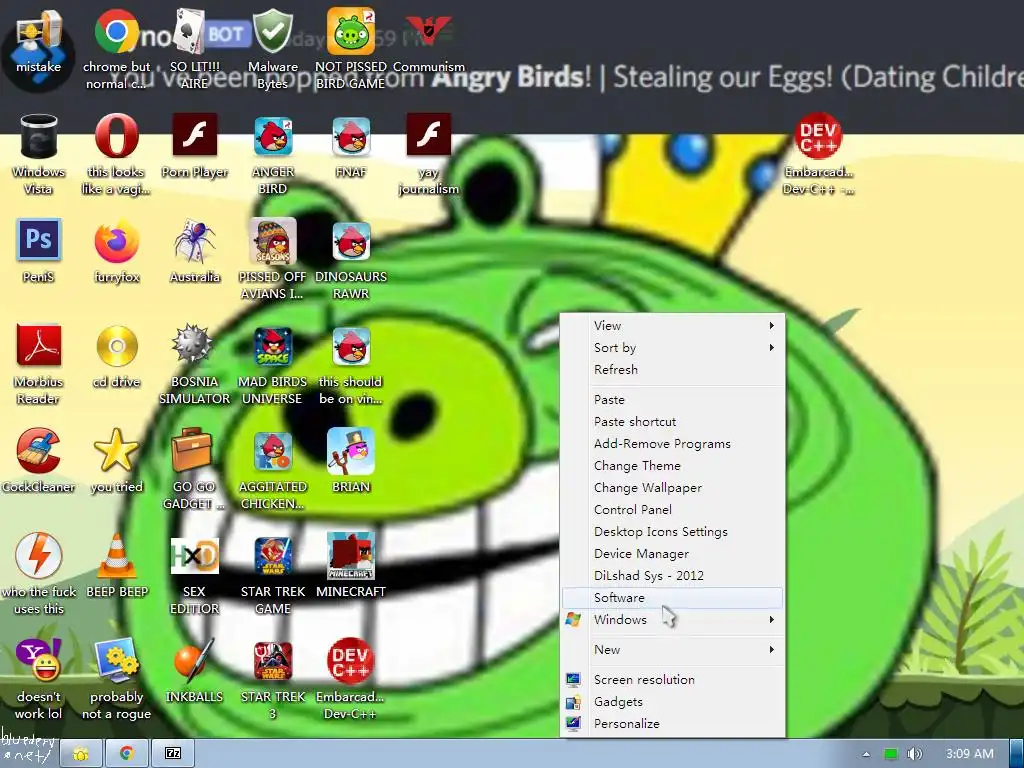1024x768 pixels.
Task: Click the 'PISSED OFF AVIANS' Seasons icon
Action: click(x=272, y=240)
